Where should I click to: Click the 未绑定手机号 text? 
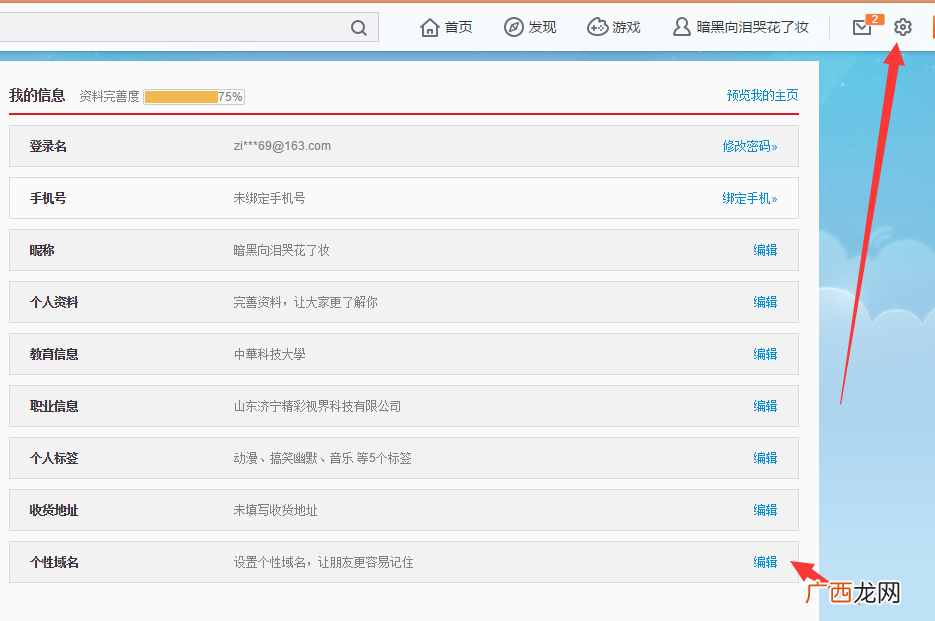(x=269, y=198)
